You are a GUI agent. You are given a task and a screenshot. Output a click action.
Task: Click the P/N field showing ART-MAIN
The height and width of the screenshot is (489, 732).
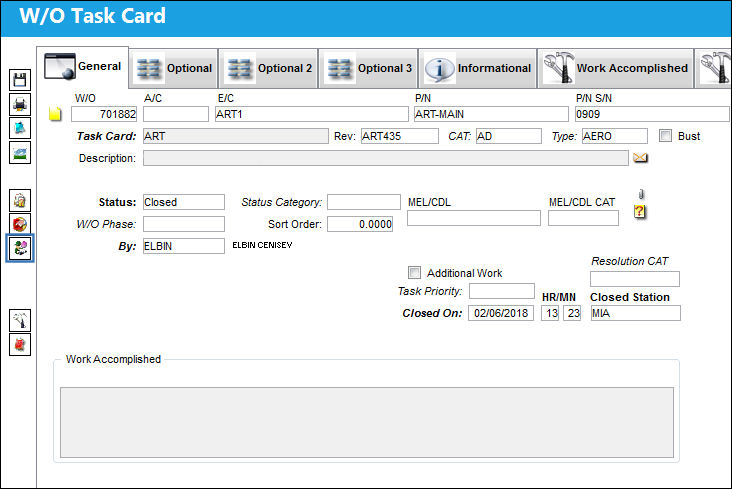(x=491, y=114)
